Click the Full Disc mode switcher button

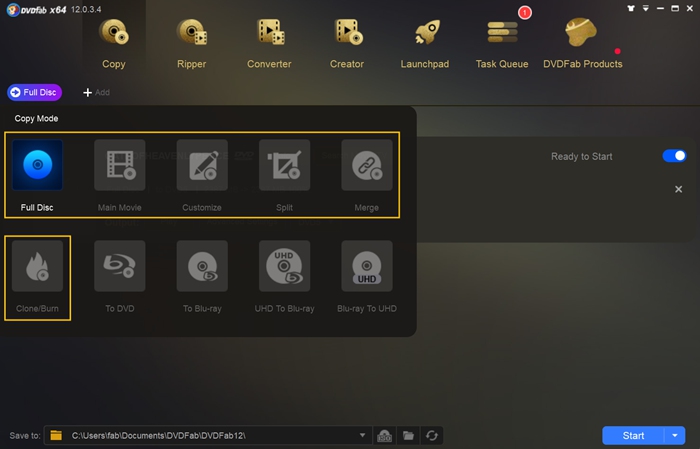coord(34,92)
